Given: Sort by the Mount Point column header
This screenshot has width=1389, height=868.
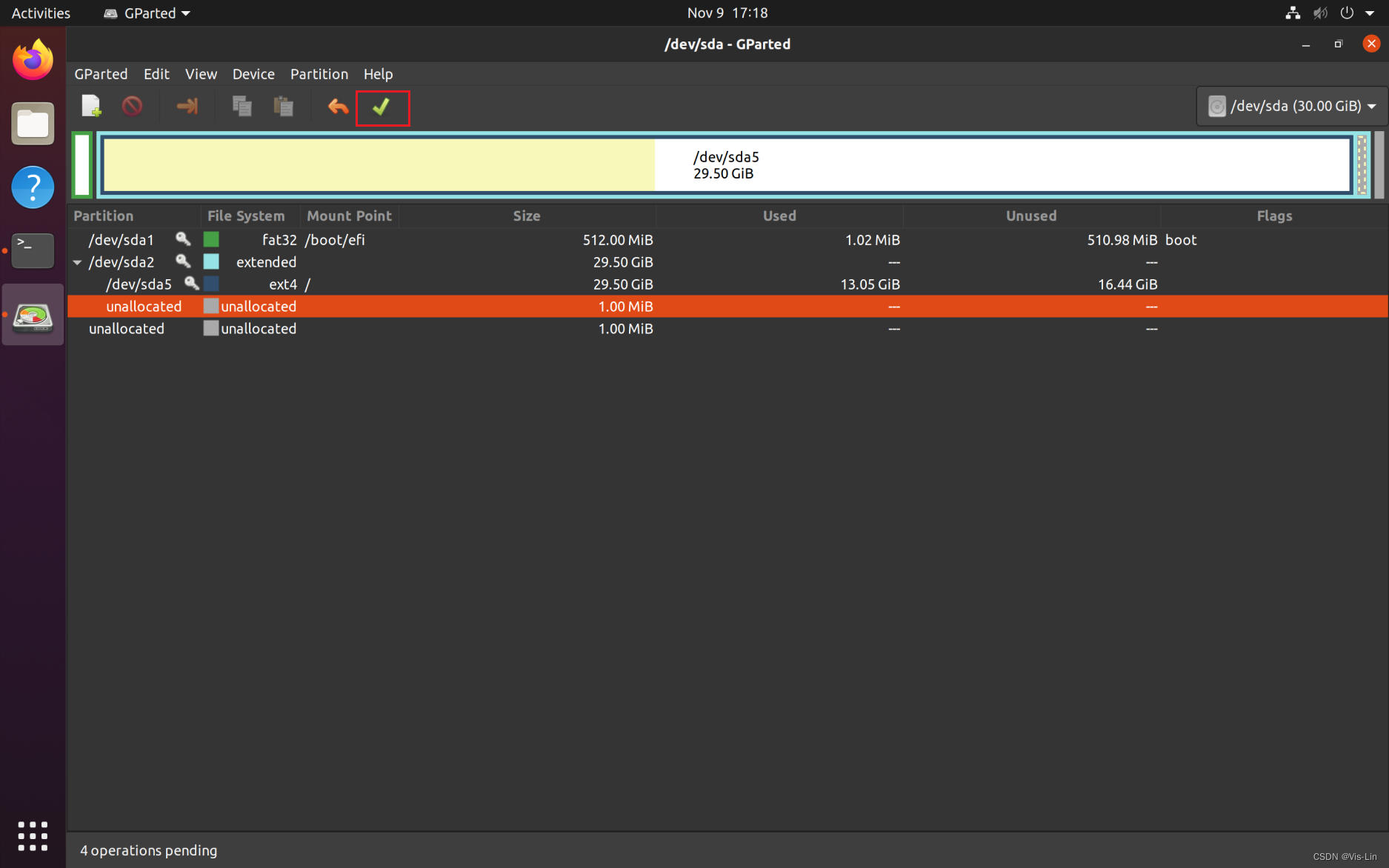Looking at the screenshot, I should pos(350,216).
